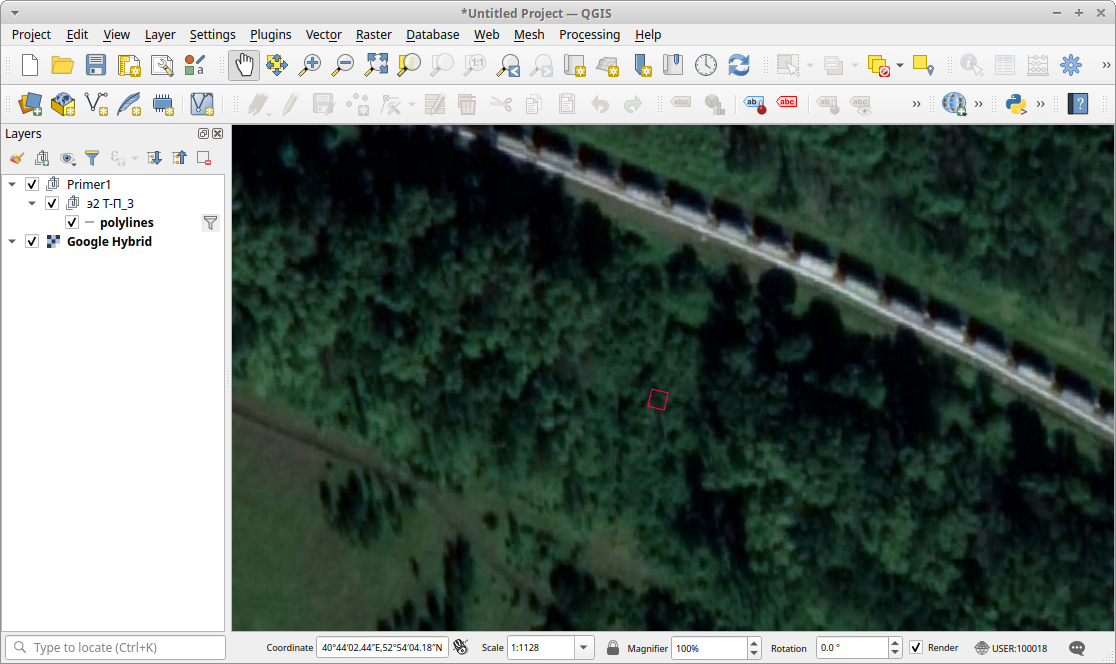Collapse the Primer1 group

click(12, 184)
